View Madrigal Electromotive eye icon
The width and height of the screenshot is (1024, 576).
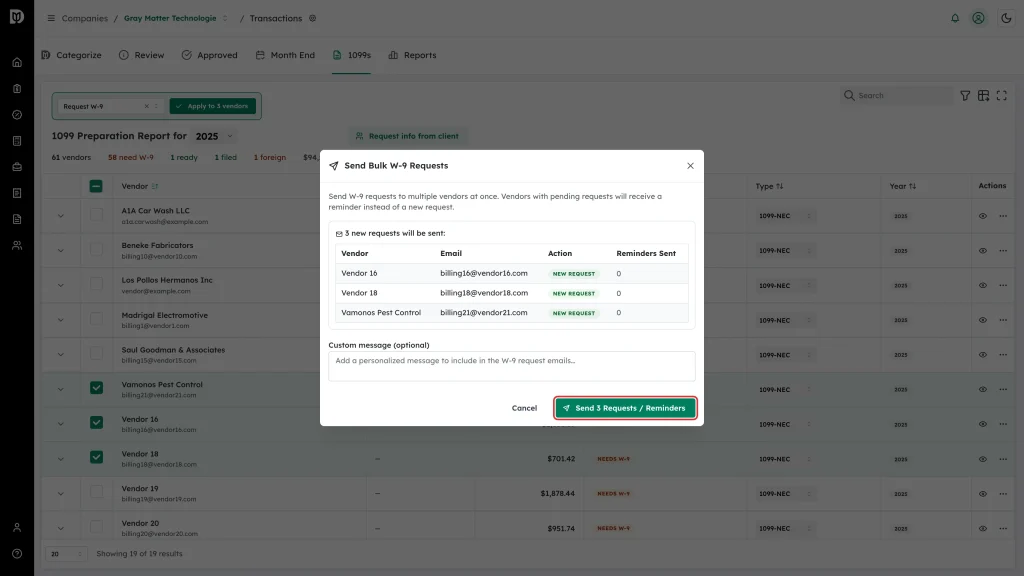[982, 320]
